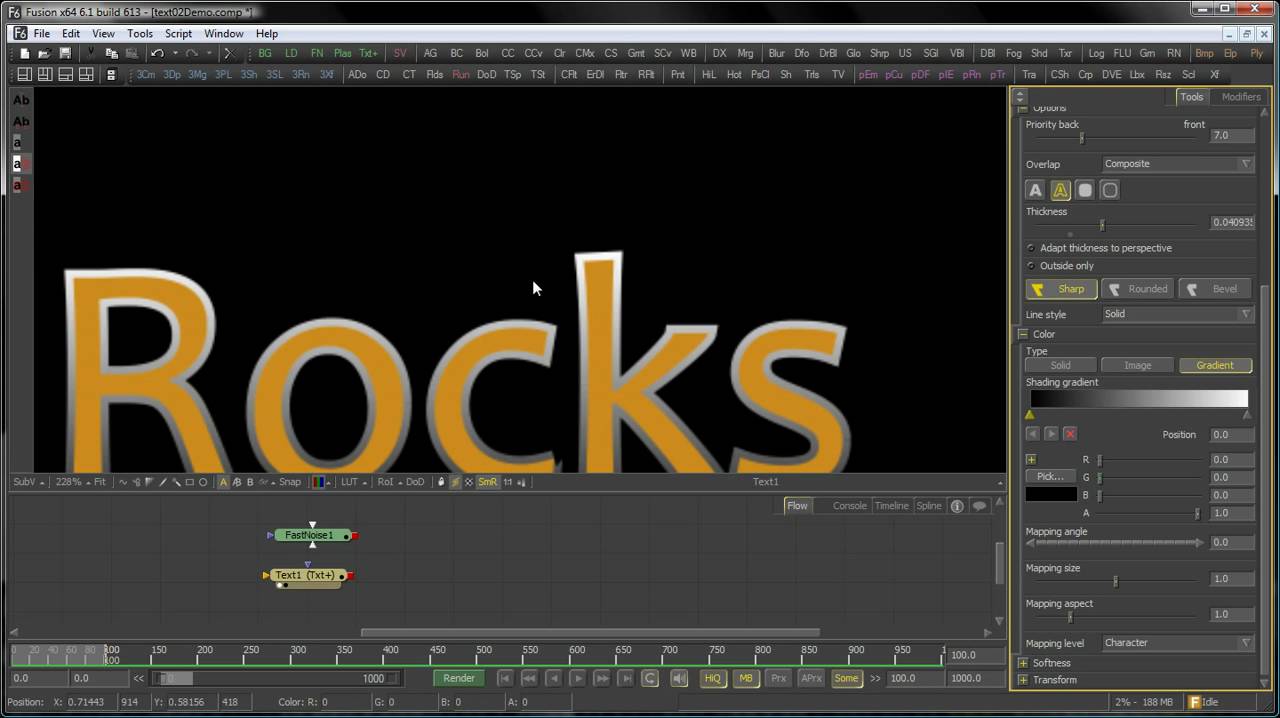The height and width of the screenshot is (718, 1280).
Task: Add the Run script tool
Action: point(461,75)
